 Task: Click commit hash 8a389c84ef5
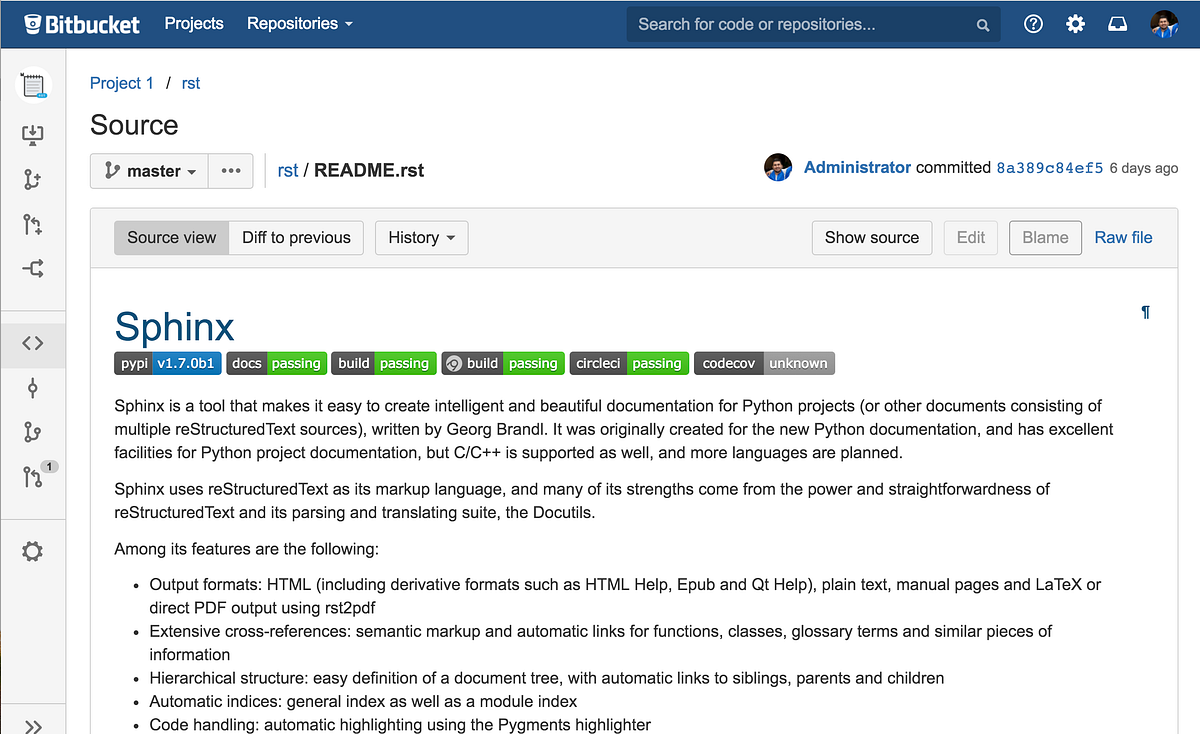click(x=1049, y=168)
